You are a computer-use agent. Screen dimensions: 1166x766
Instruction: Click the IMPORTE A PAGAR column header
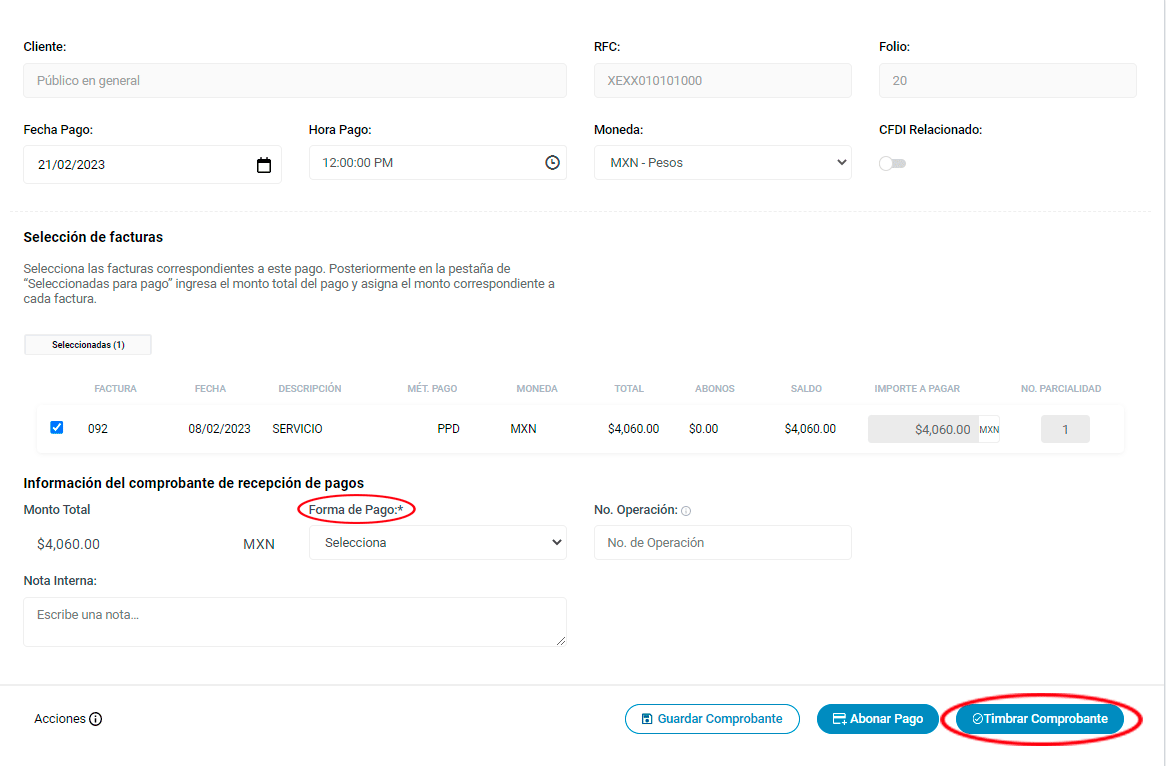click(917, 389)
